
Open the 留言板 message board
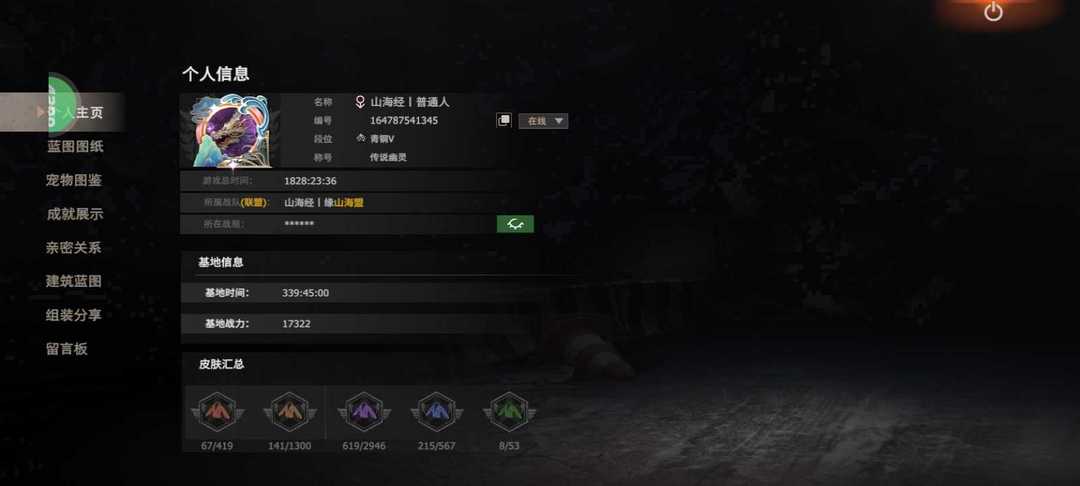point(67,348)
